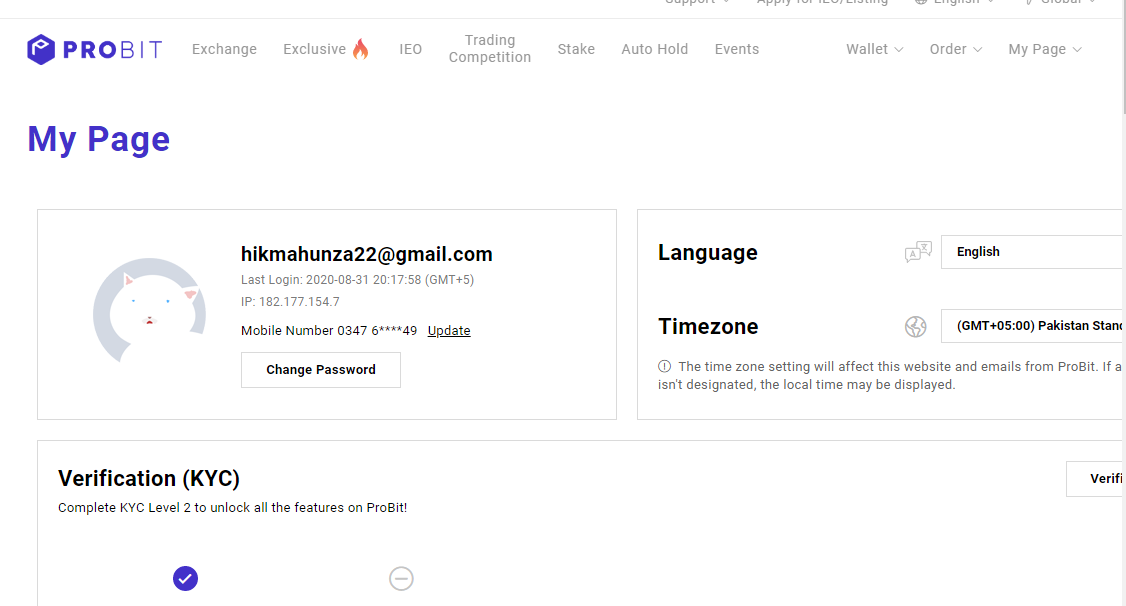This screenshot has height=606, width=1126.
Task: Select Stake in the navigation bar
Action: point(576,49)
